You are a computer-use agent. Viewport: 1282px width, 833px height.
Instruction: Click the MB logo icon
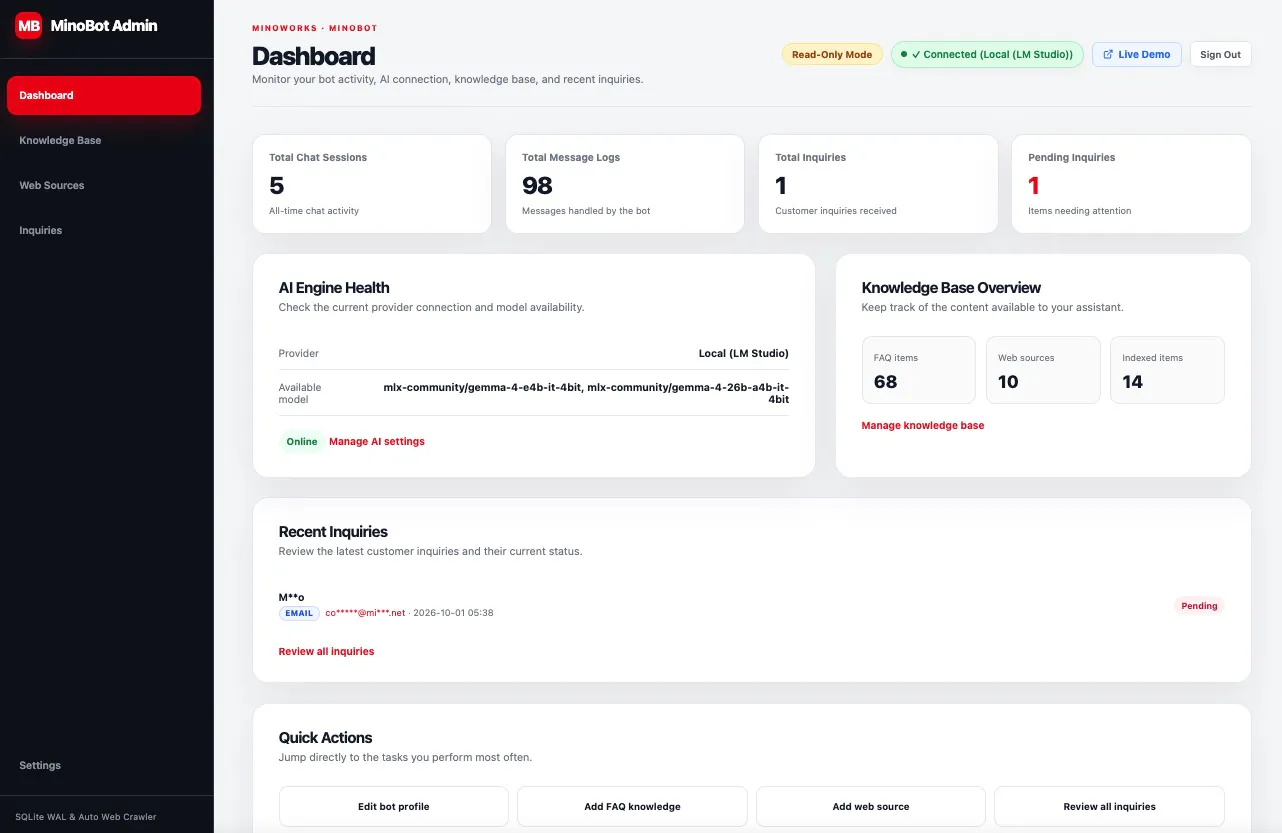(28, 26)
